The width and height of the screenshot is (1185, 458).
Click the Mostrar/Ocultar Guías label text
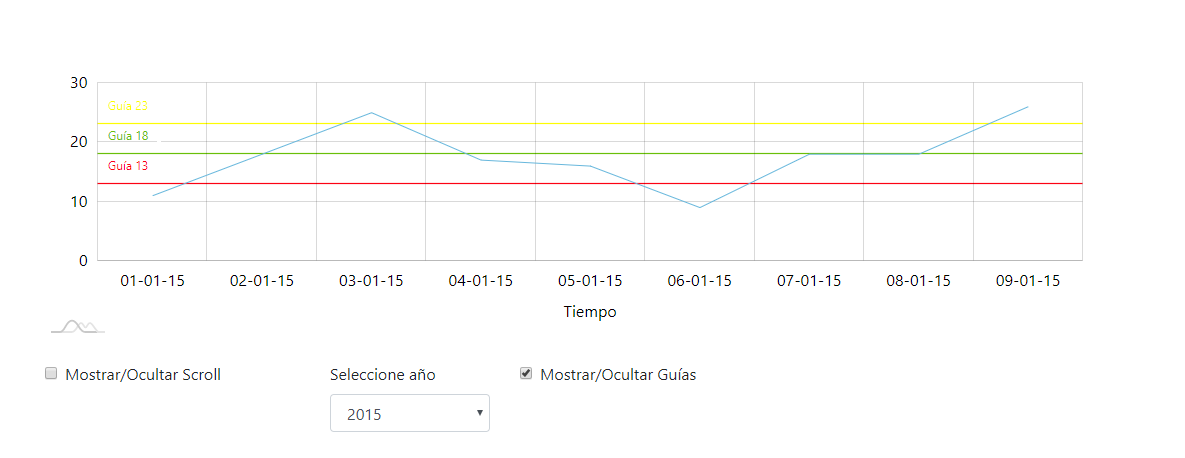(618, 375)
